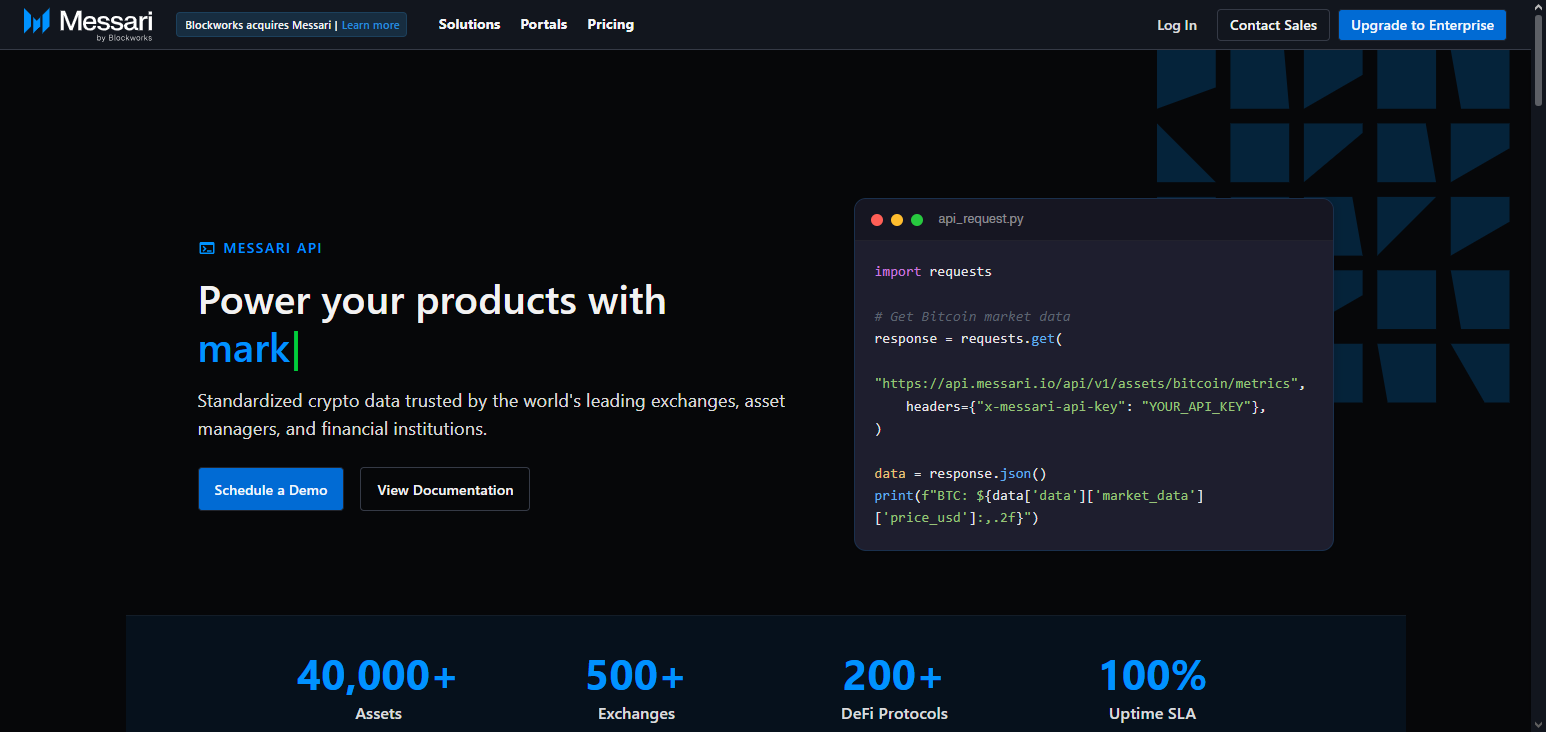Image resolution: width=1546 pixels, height=732 pixels.
Task: Open the Portals menu
Action: [x=544, y=24]
